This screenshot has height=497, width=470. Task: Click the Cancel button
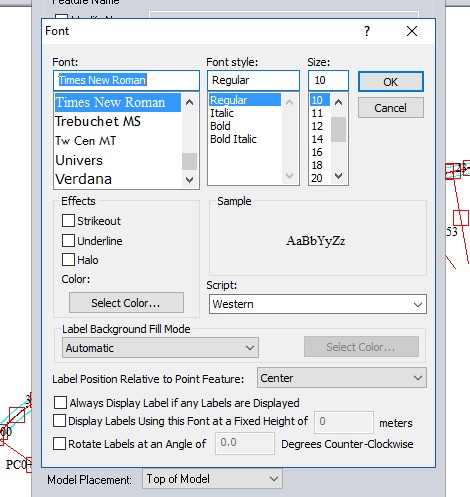tap(391, 108)
